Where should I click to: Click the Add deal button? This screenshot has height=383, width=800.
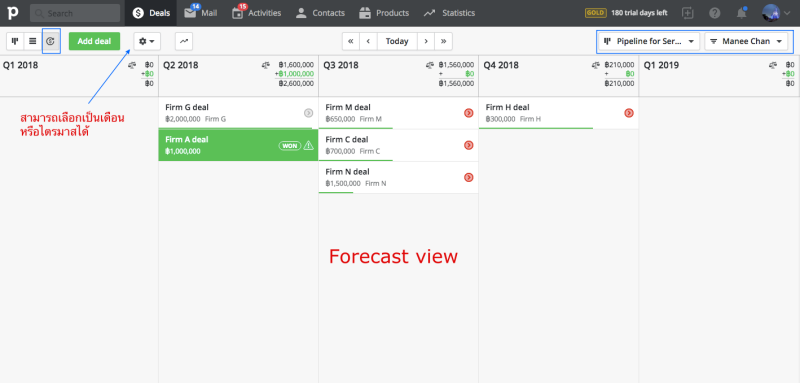click(x=94, y=41)
